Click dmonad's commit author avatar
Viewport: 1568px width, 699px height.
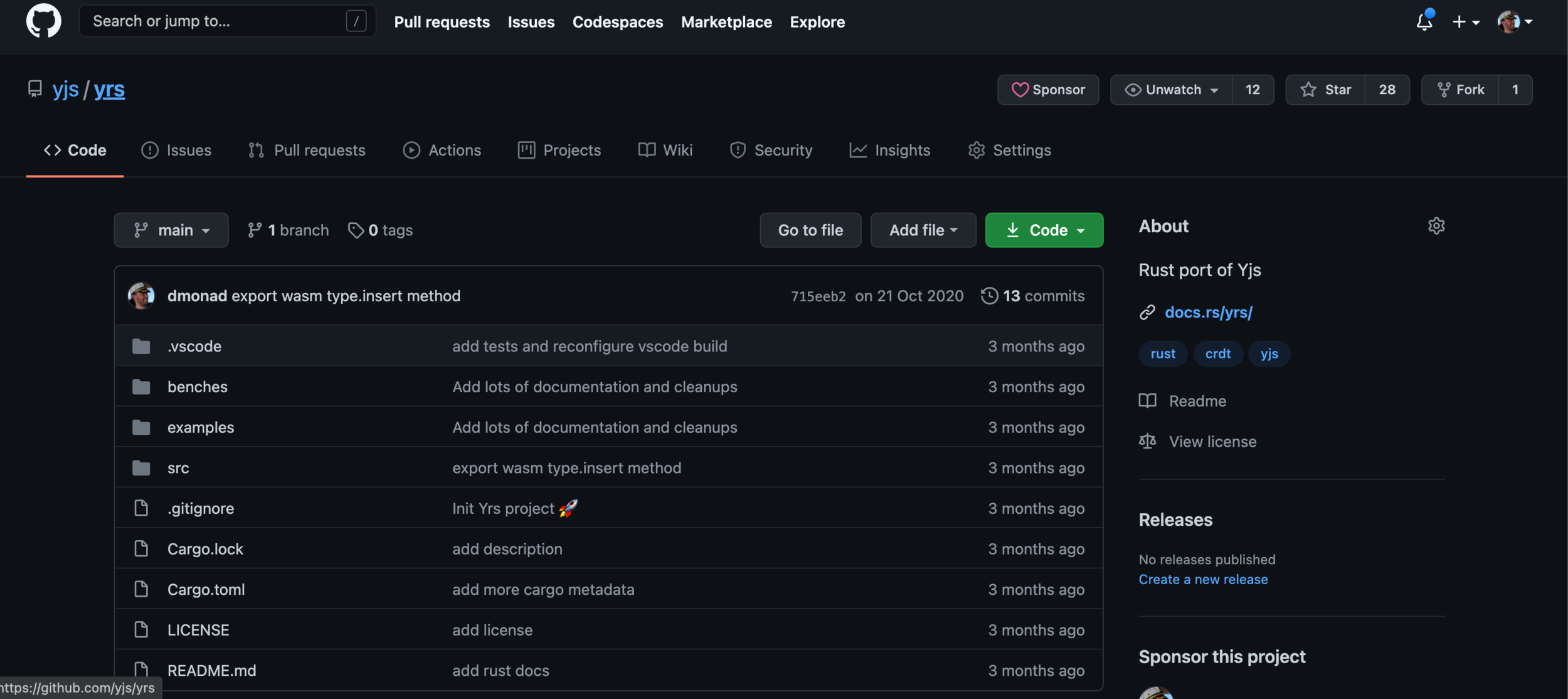pos(141,296)
